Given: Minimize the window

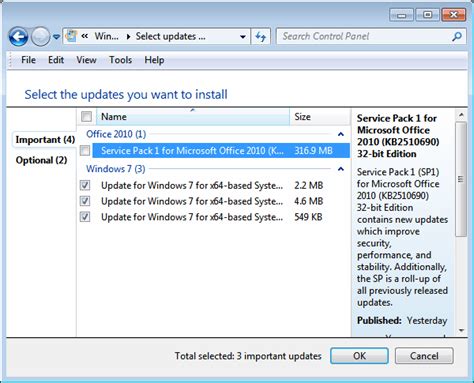Looking at the screenshot, I should click(401, 15).
